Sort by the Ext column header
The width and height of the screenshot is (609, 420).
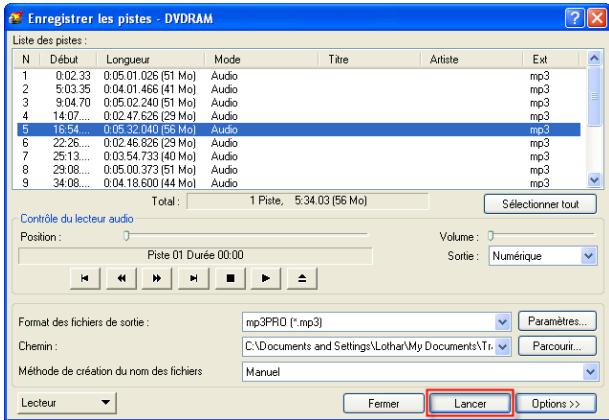[x=551, y=59]
